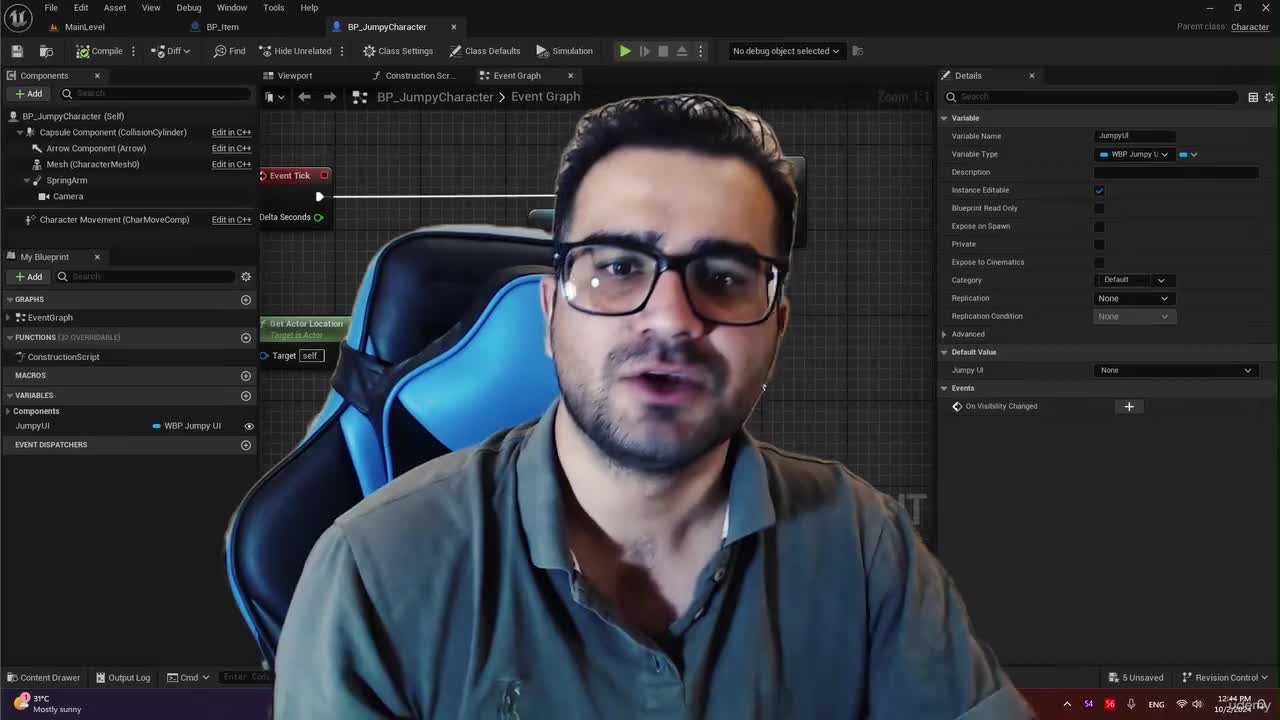Enable the Blueprint Read Only checkbox
1280x720 pixels.
coord(1099,208)
